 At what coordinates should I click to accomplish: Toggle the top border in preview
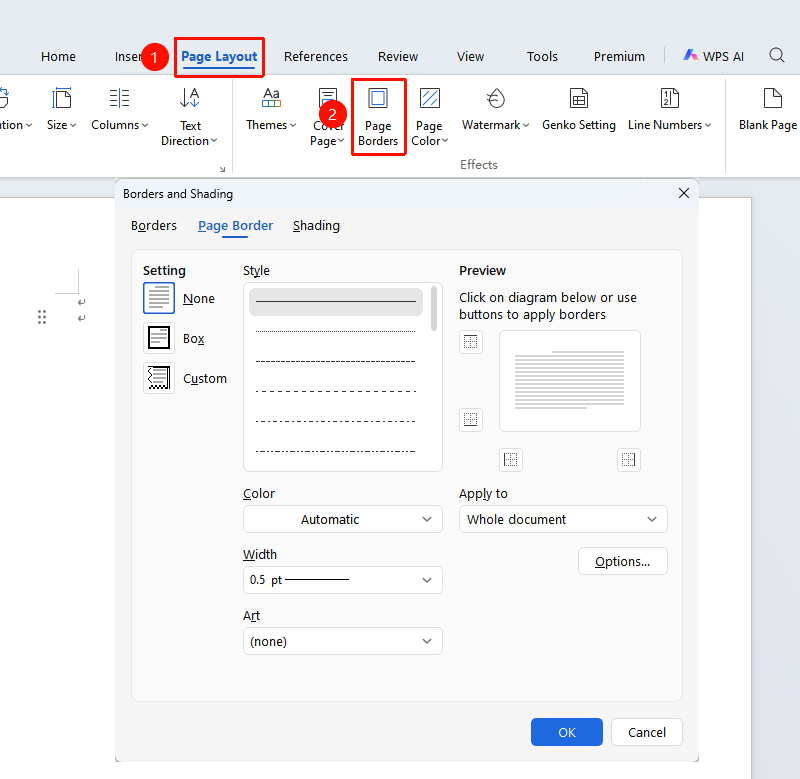(470, 342)
